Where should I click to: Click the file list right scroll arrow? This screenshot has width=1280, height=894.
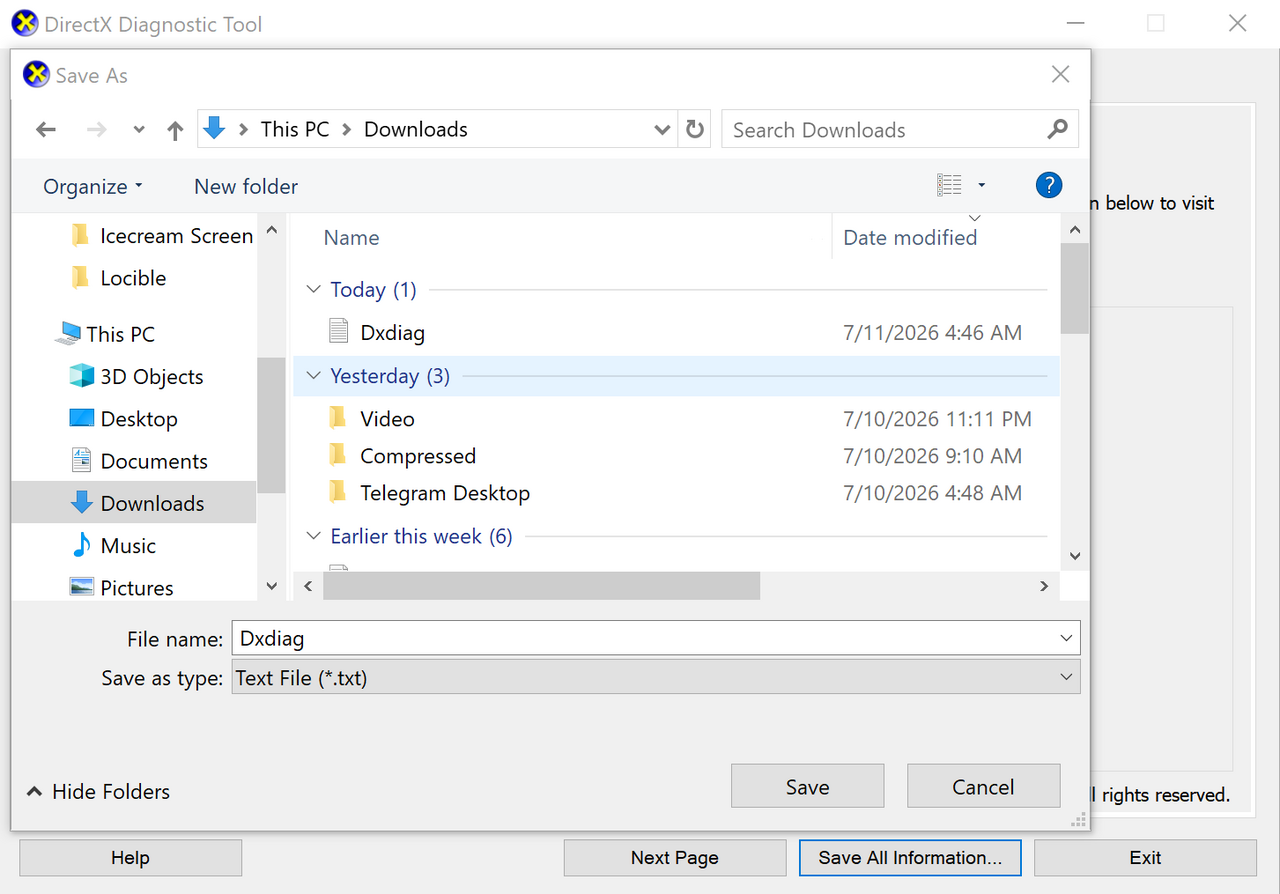pos(1044,586)
